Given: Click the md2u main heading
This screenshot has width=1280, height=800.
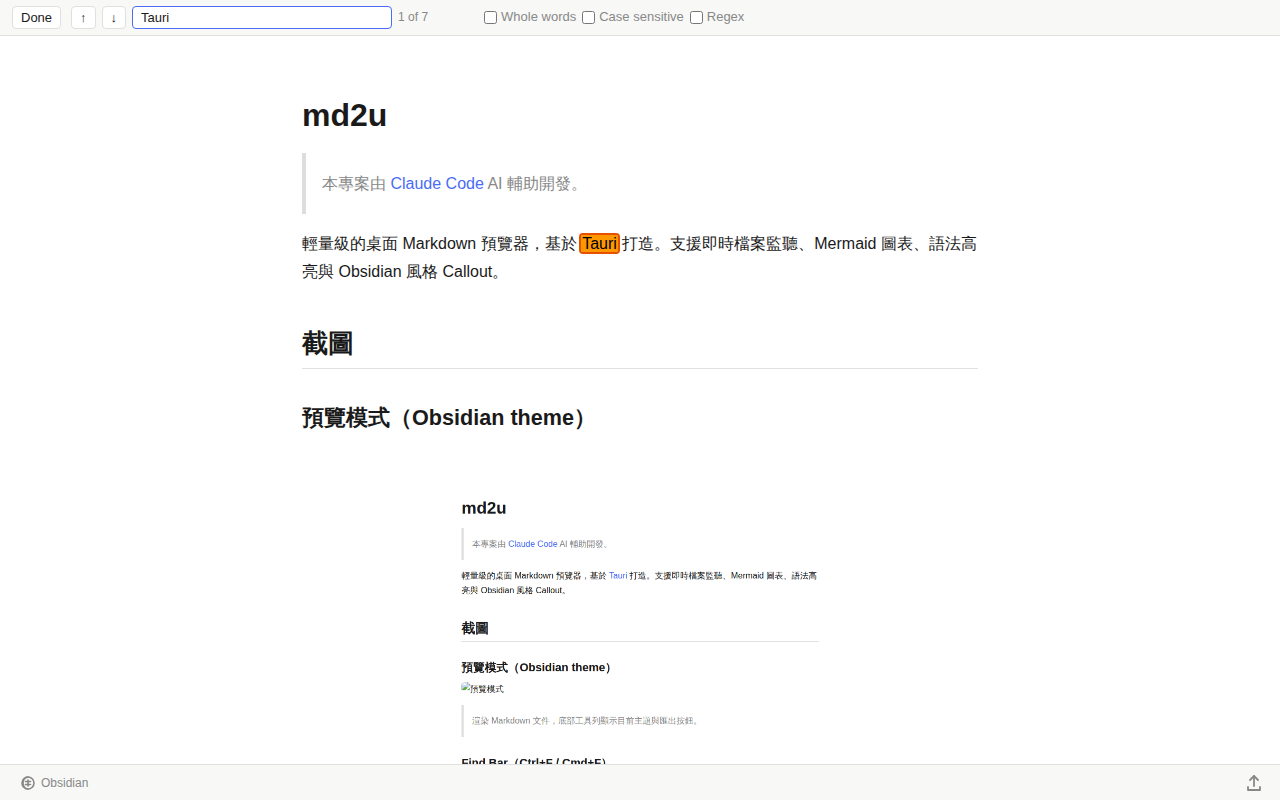Looking at the screenshot, I should click(x=344, y=116).
